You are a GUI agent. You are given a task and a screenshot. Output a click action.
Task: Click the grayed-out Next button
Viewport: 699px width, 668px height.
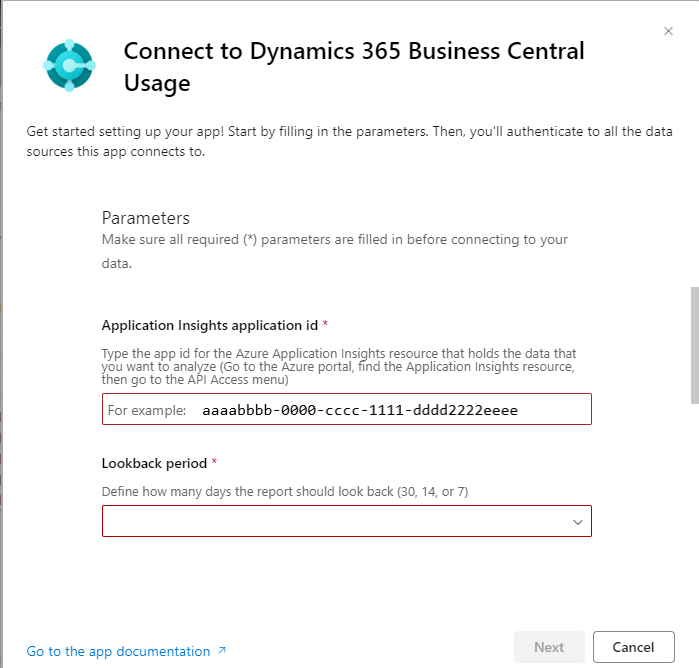click(x=549, y=647)
